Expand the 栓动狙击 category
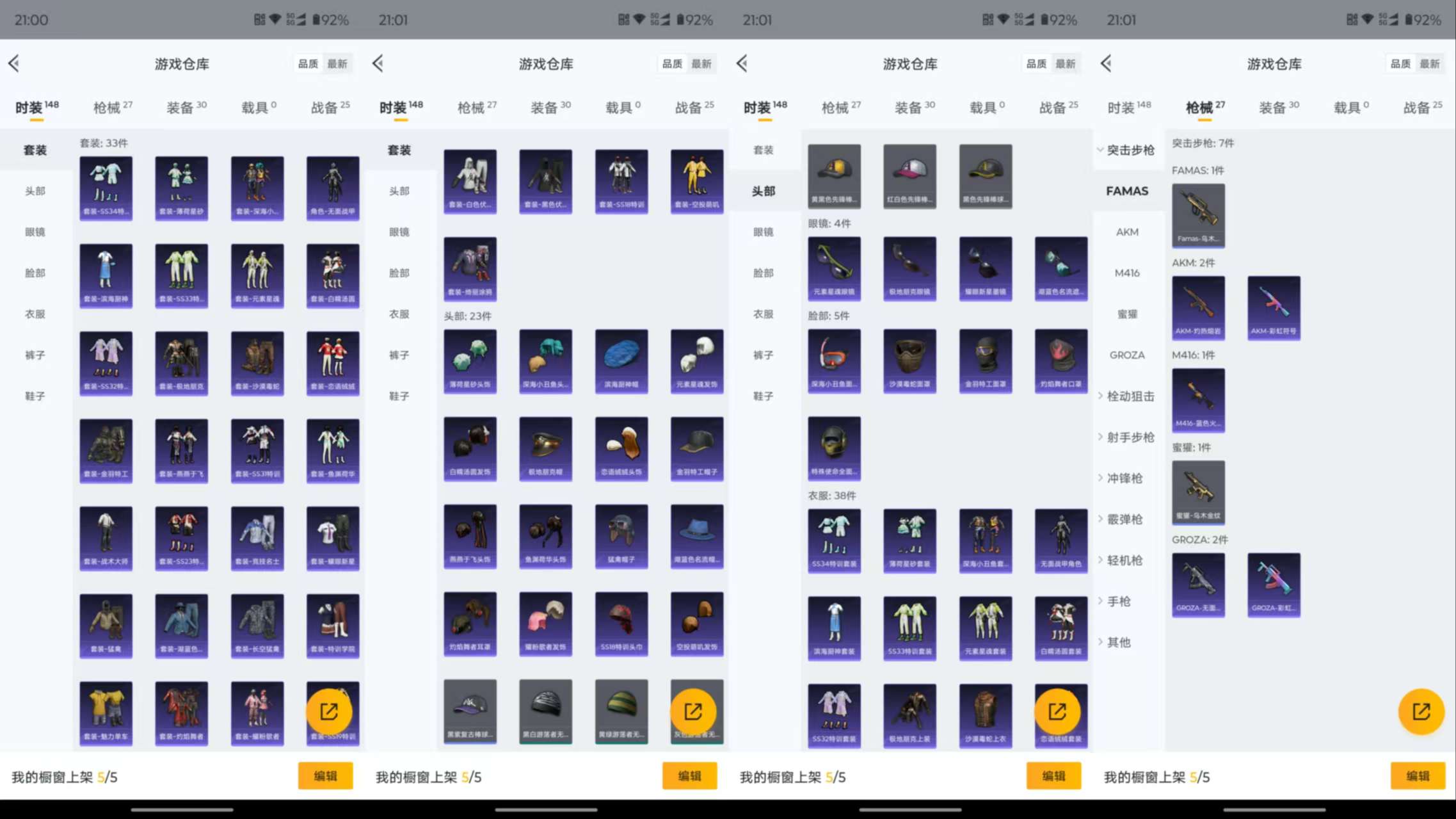Screen dimensions: 1456x819 (x=1132, y=396)
